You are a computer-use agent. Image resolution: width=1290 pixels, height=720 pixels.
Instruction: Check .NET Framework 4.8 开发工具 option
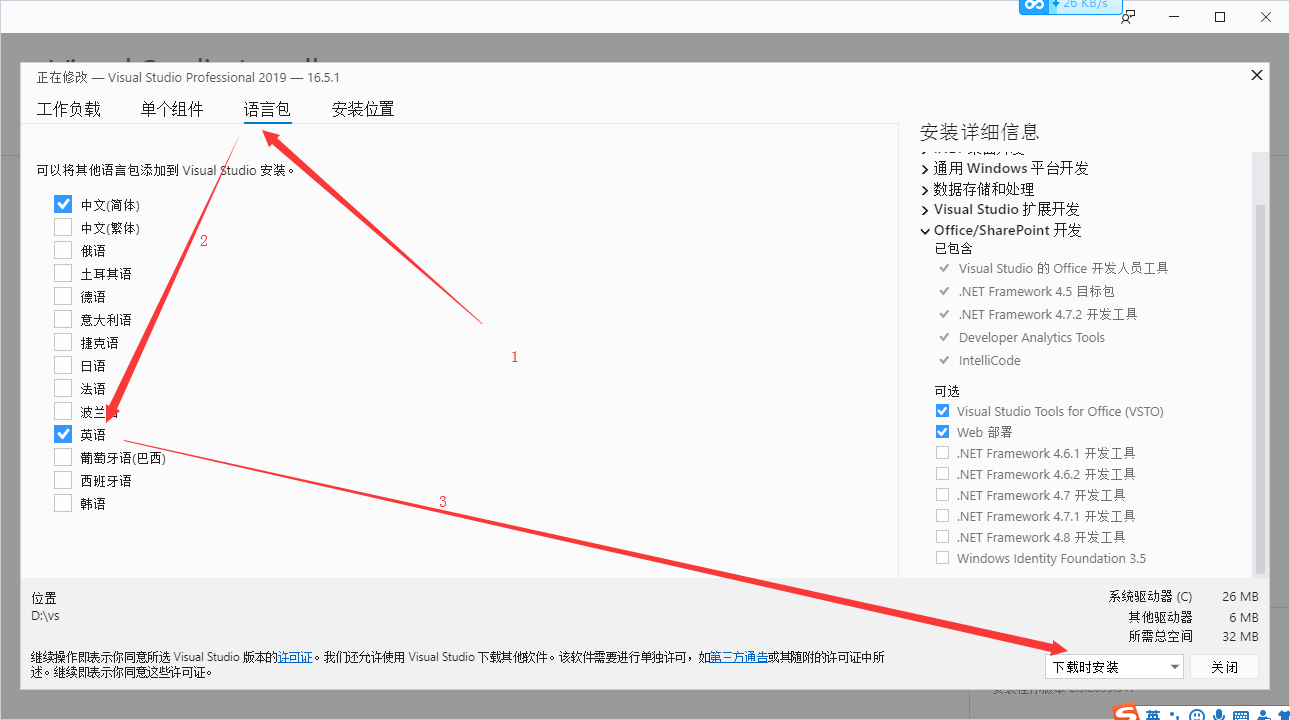[941, 536]
